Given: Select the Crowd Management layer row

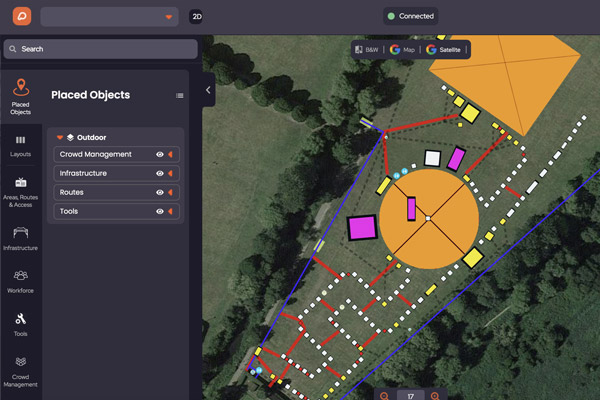Looking at the screenshot, I should pos(116,154).
